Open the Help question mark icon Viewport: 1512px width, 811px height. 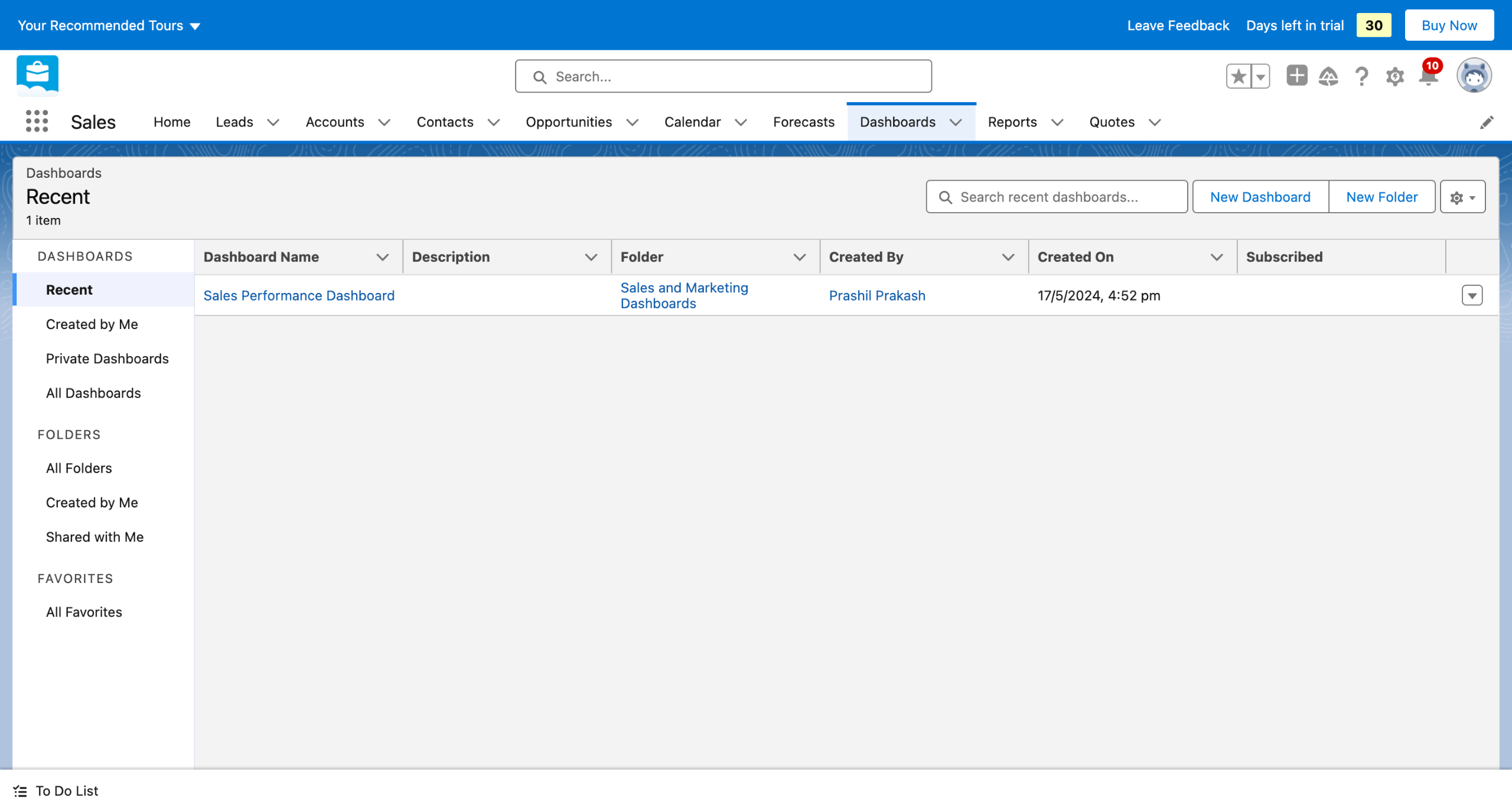coord(1361,76)
